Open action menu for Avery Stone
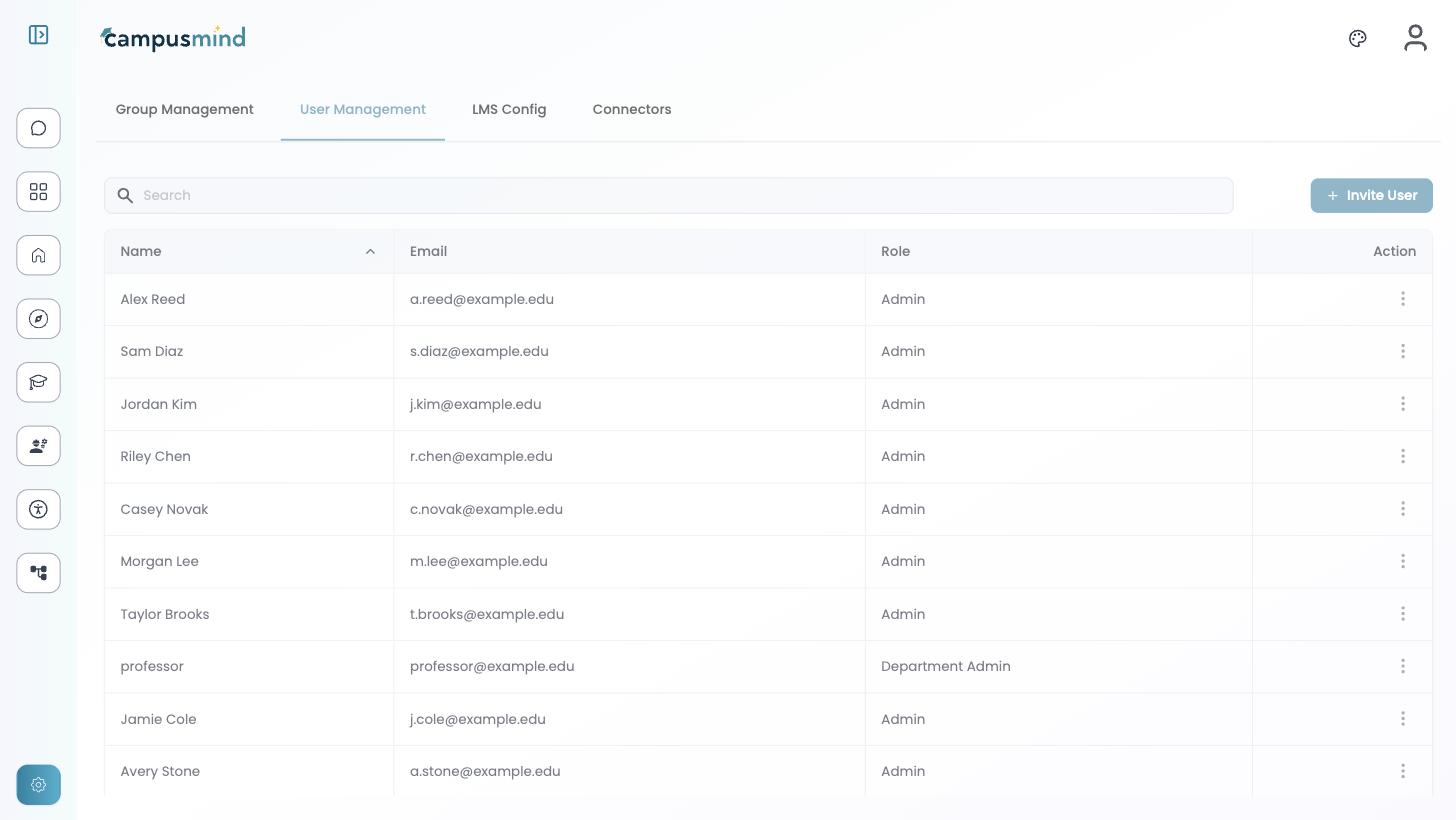 [x=1403, y=771]
